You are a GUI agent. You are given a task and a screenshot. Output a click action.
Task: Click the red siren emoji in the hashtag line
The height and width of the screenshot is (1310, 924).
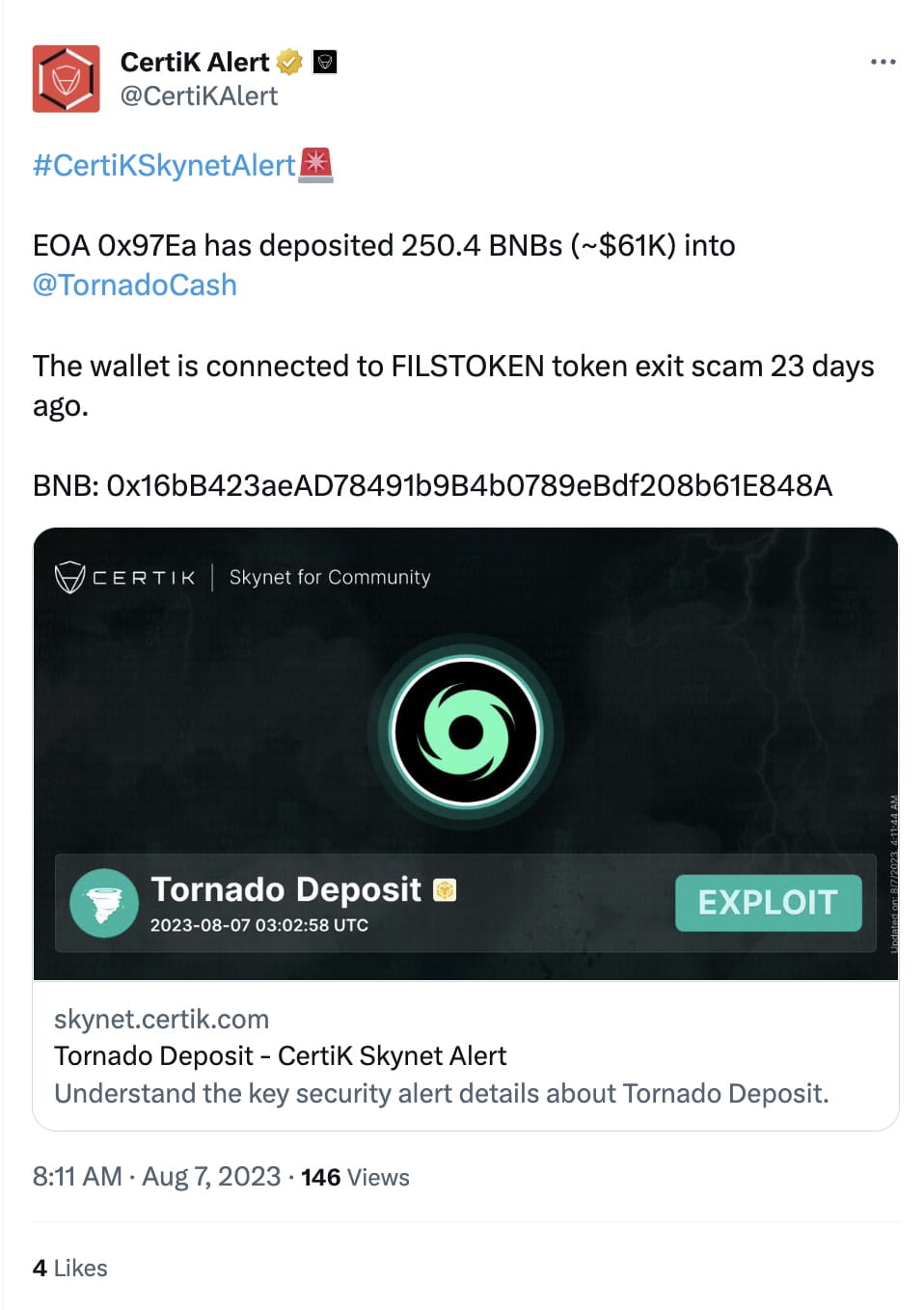(315, 165)
